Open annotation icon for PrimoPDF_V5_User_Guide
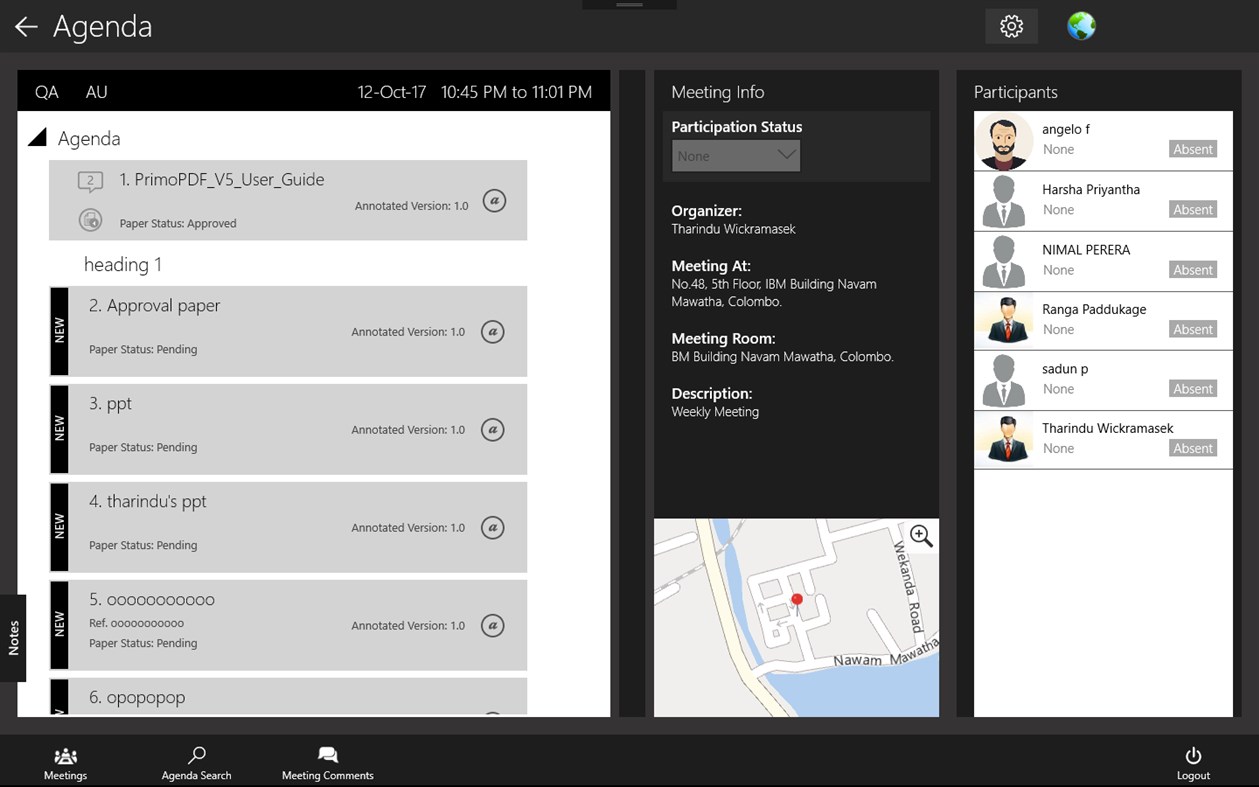 click(494, 200)
